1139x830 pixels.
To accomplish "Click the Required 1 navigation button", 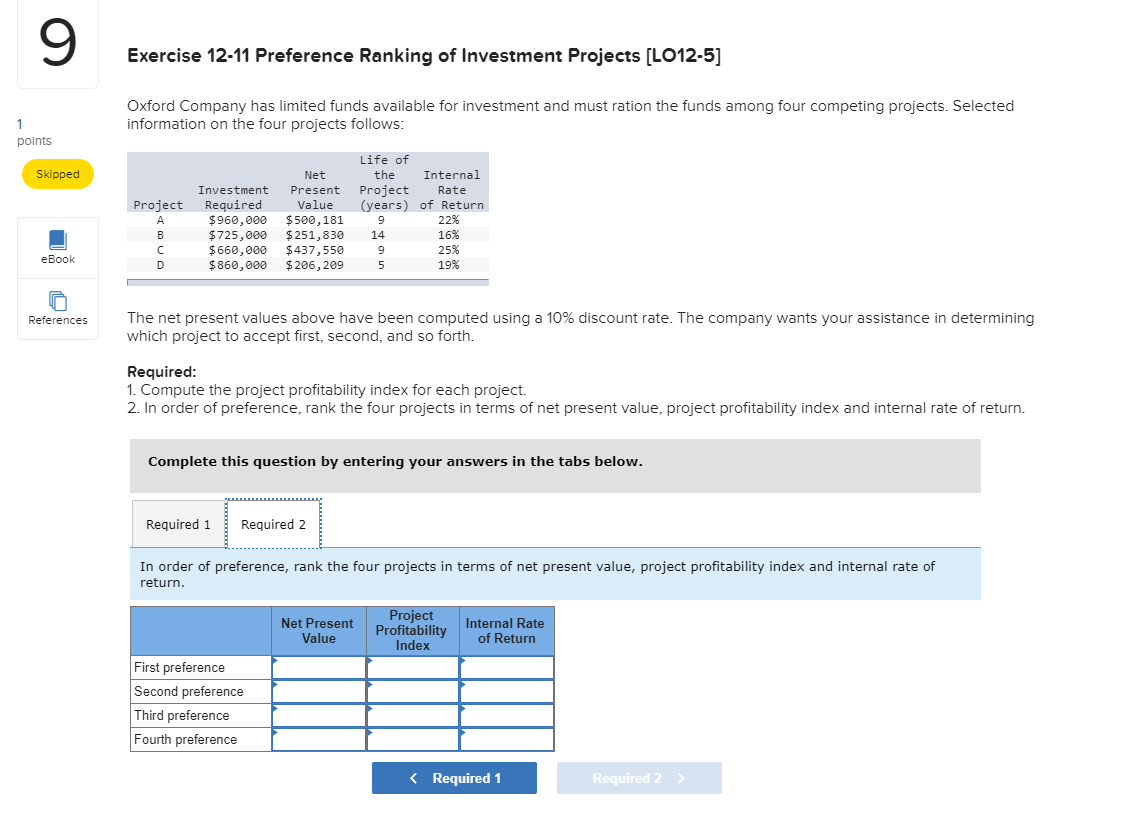I will pyautogui.click(x=454, y=777).
